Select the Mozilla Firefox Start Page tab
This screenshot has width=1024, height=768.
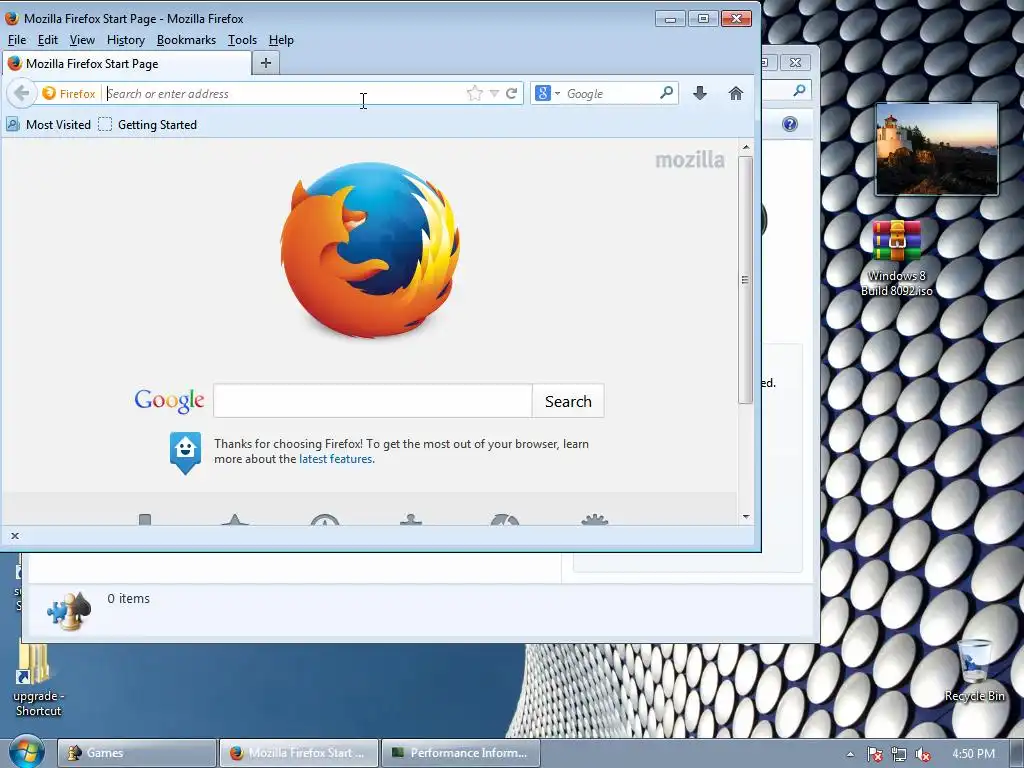pyautogui.click(x=127, y=63)
